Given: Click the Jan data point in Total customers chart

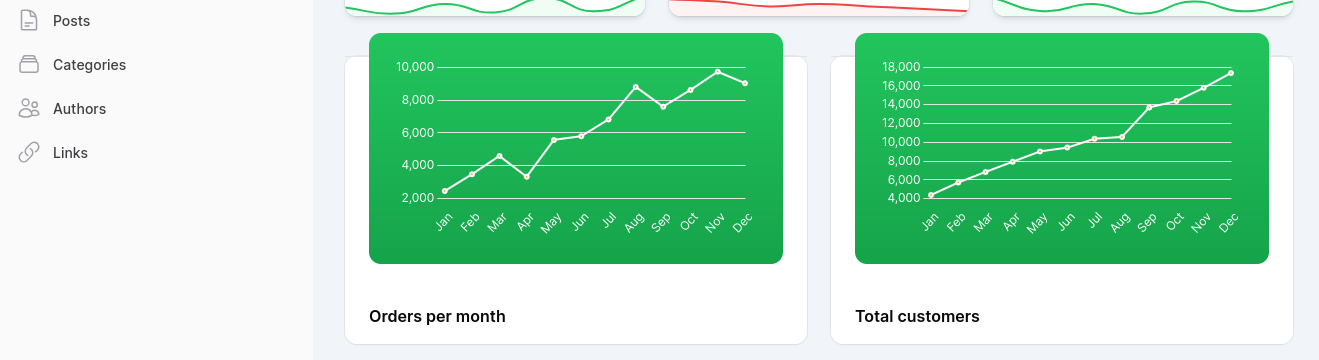Looking at the screenshot, I should [931, 195].
